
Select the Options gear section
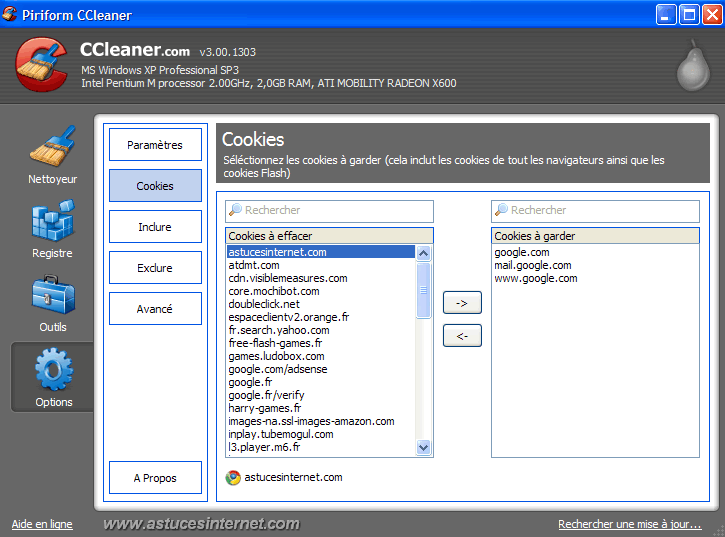point(53,377)
